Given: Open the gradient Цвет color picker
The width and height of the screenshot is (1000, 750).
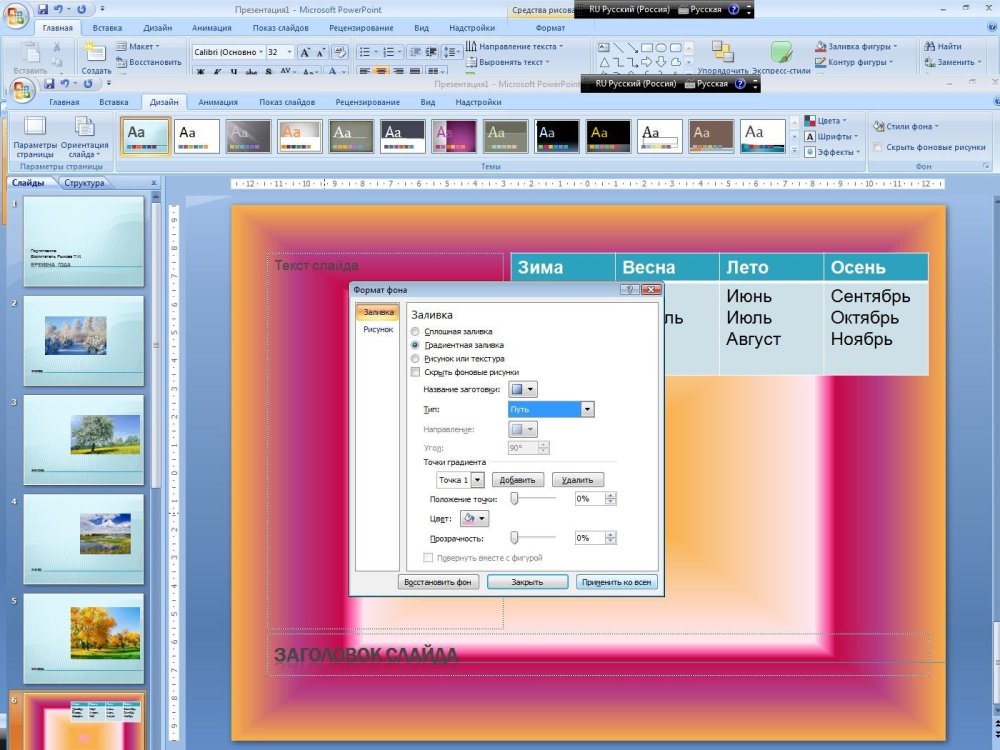Looking at the screenshot, I should 474,518.
